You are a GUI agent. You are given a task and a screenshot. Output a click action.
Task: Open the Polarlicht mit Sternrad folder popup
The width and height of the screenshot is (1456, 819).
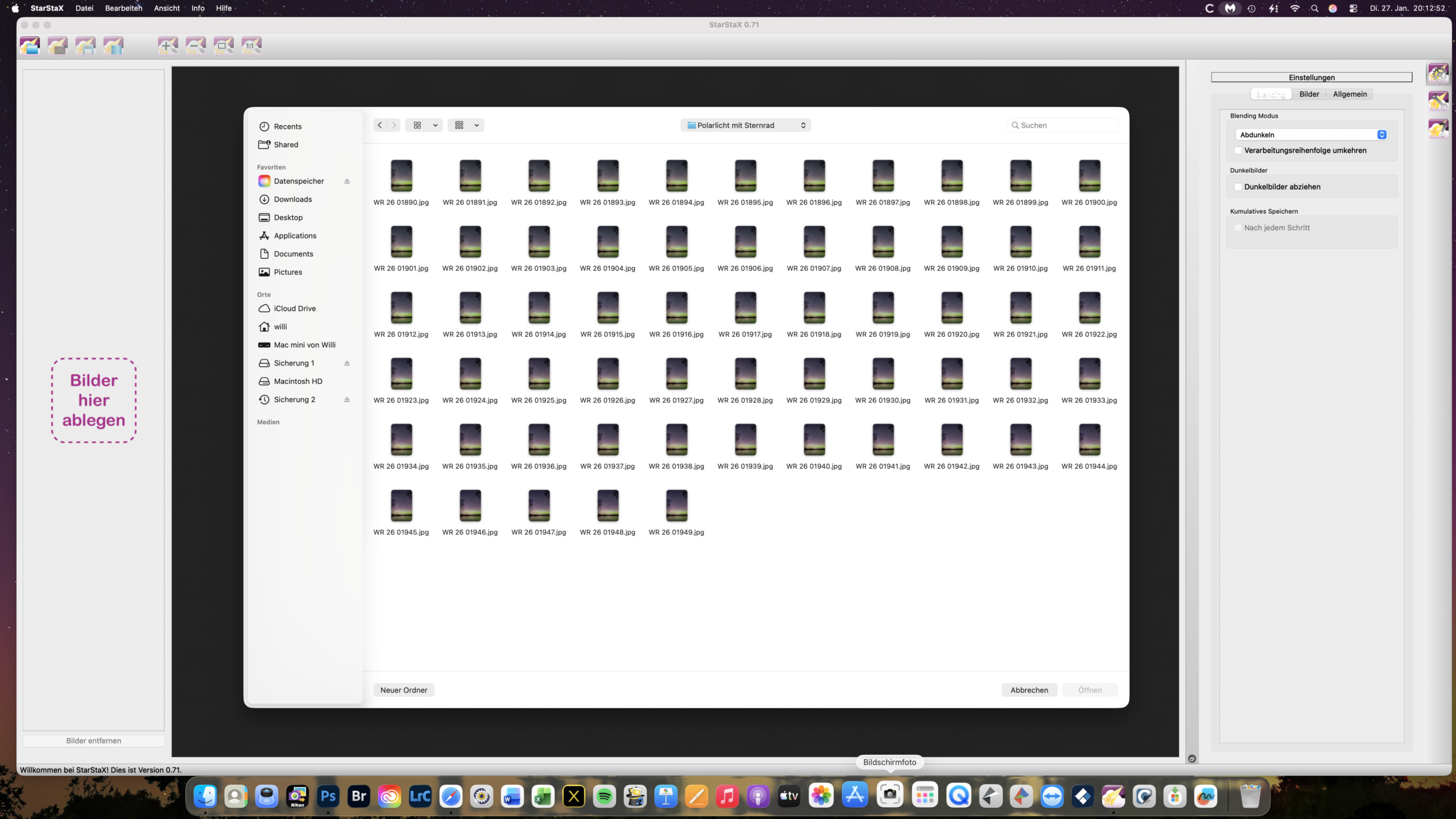click(x=746, y=125)
